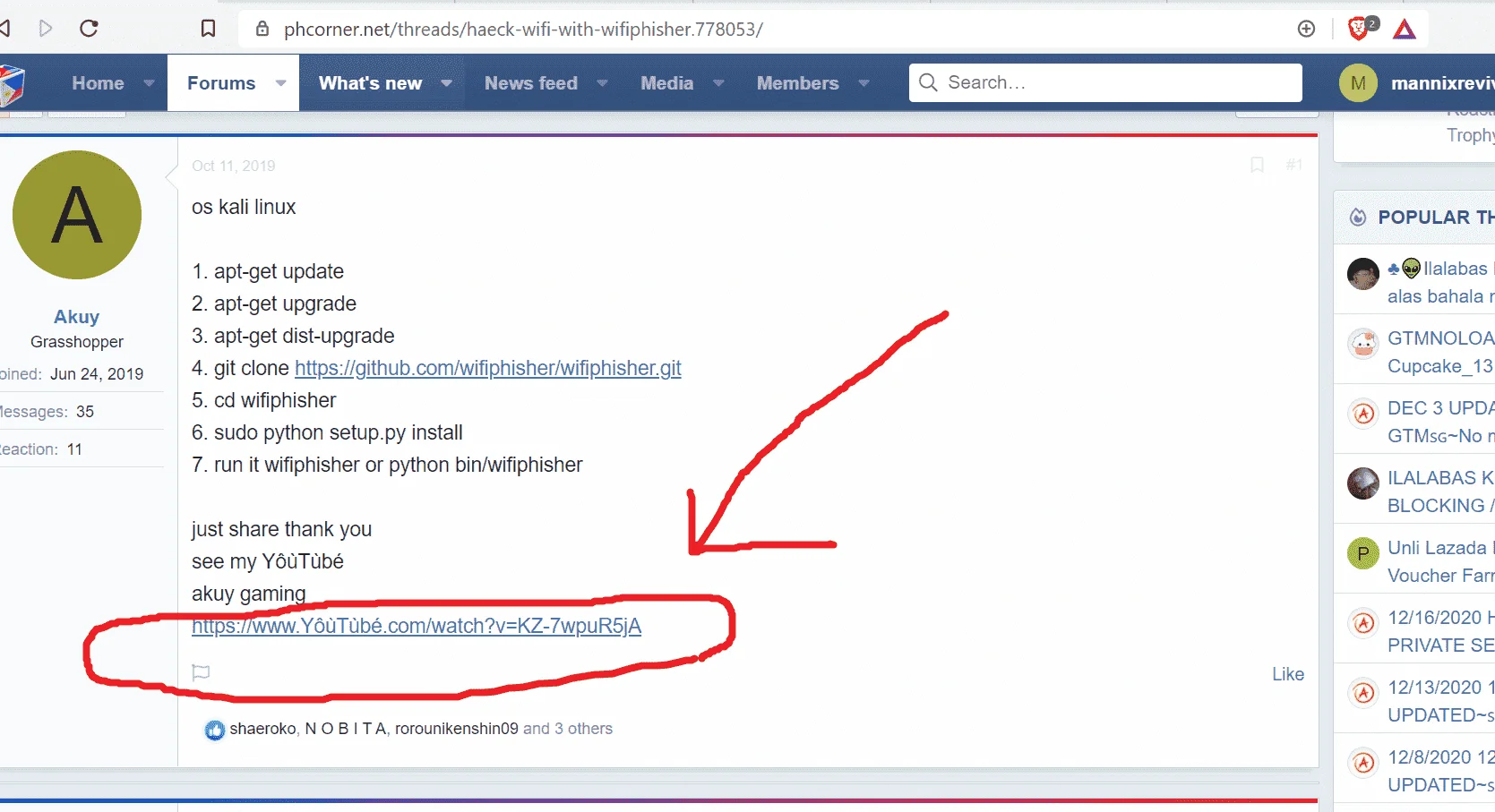Screen dimensions: 1495x812
Task: Click the avatar beside 12/8/2020 thread
Action: [x=1363, y=763]
